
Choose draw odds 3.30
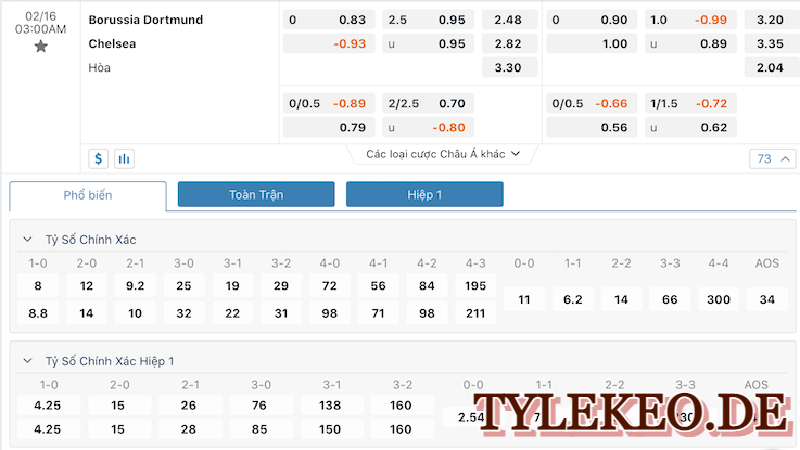pos(509,67)
